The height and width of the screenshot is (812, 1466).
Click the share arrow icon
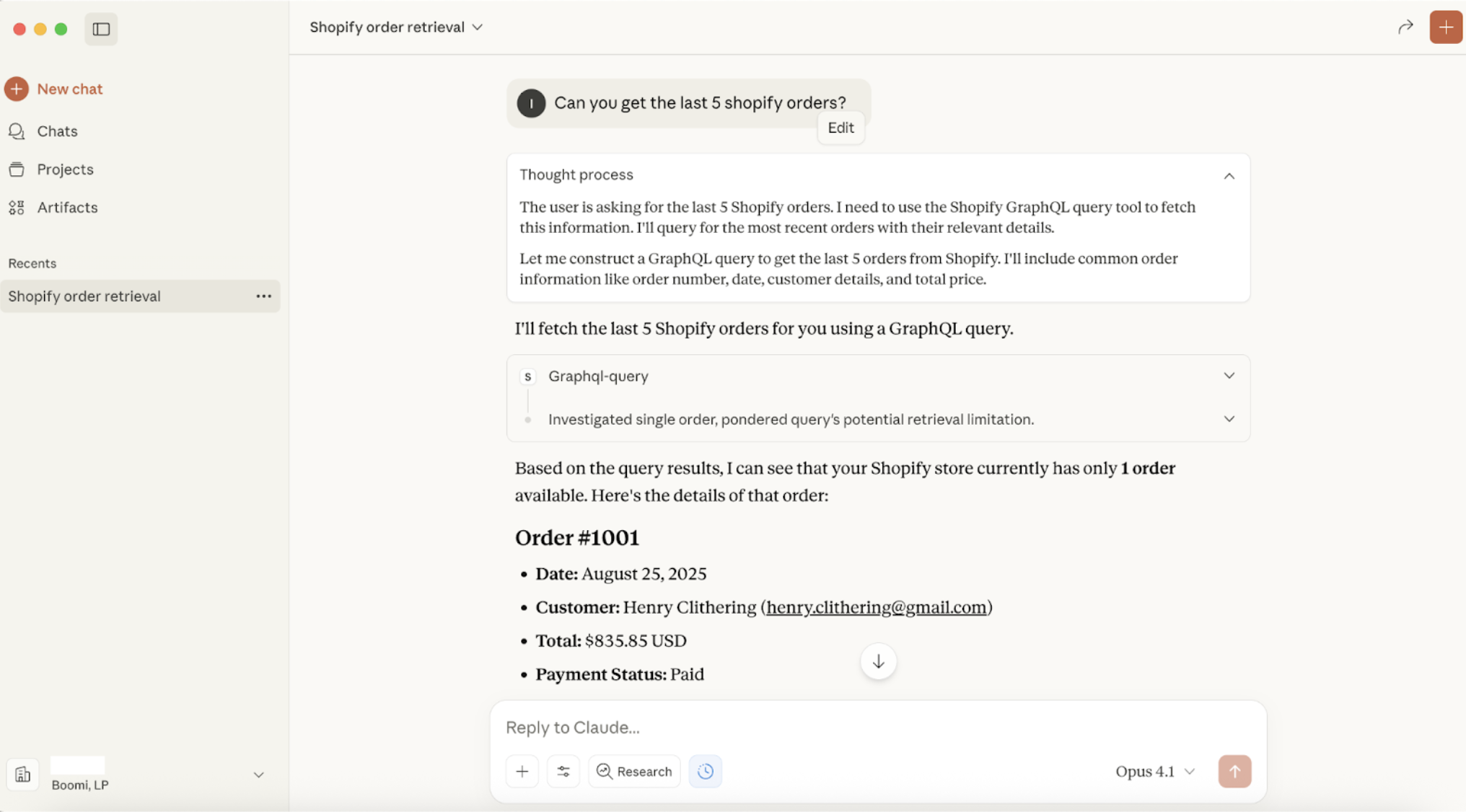1405,27
